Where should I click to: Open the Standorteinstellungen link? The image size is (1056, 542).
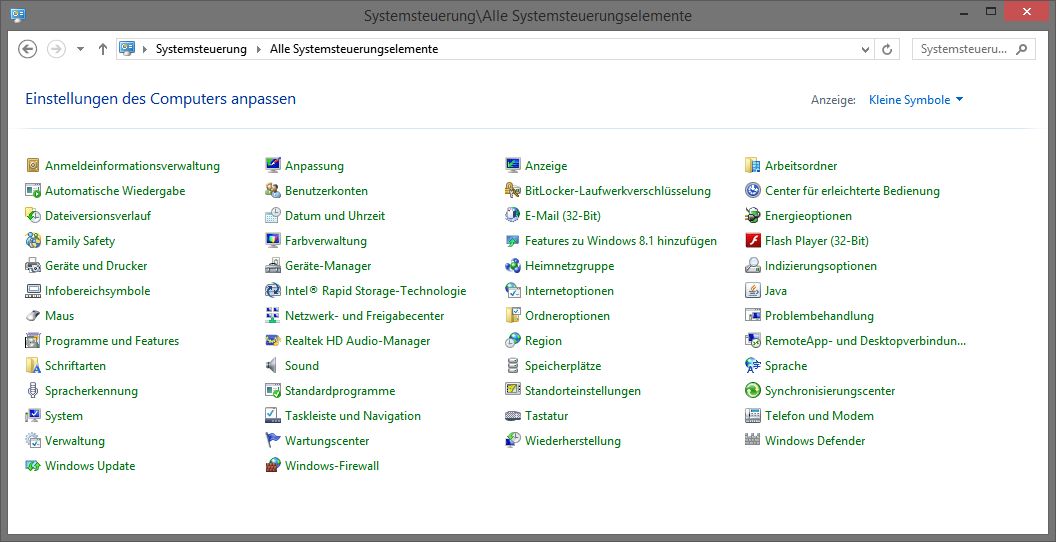coord(583,391)
